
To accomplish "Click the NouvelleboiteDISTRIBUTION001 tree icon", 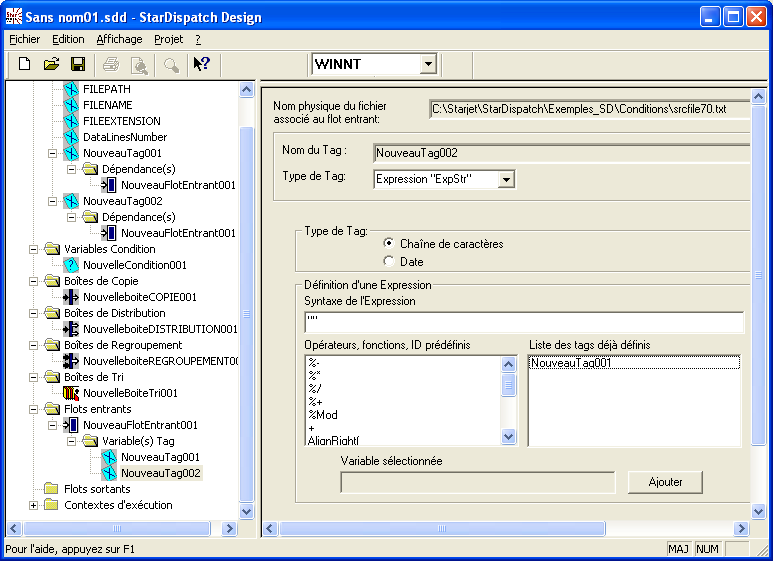I will click(x=71, y=329).
